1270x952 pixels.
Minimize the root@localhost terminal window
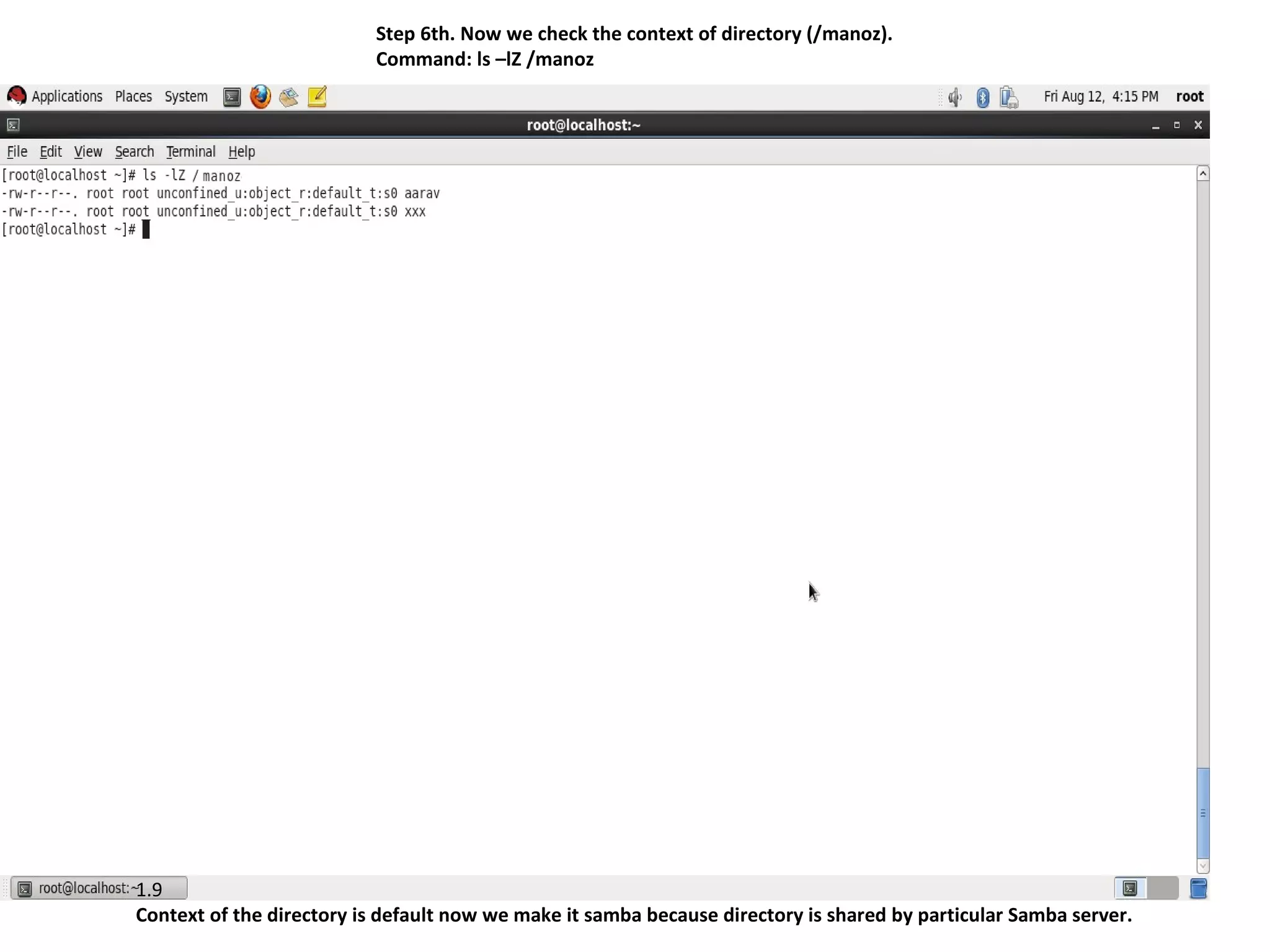(x=1155, y=126)
